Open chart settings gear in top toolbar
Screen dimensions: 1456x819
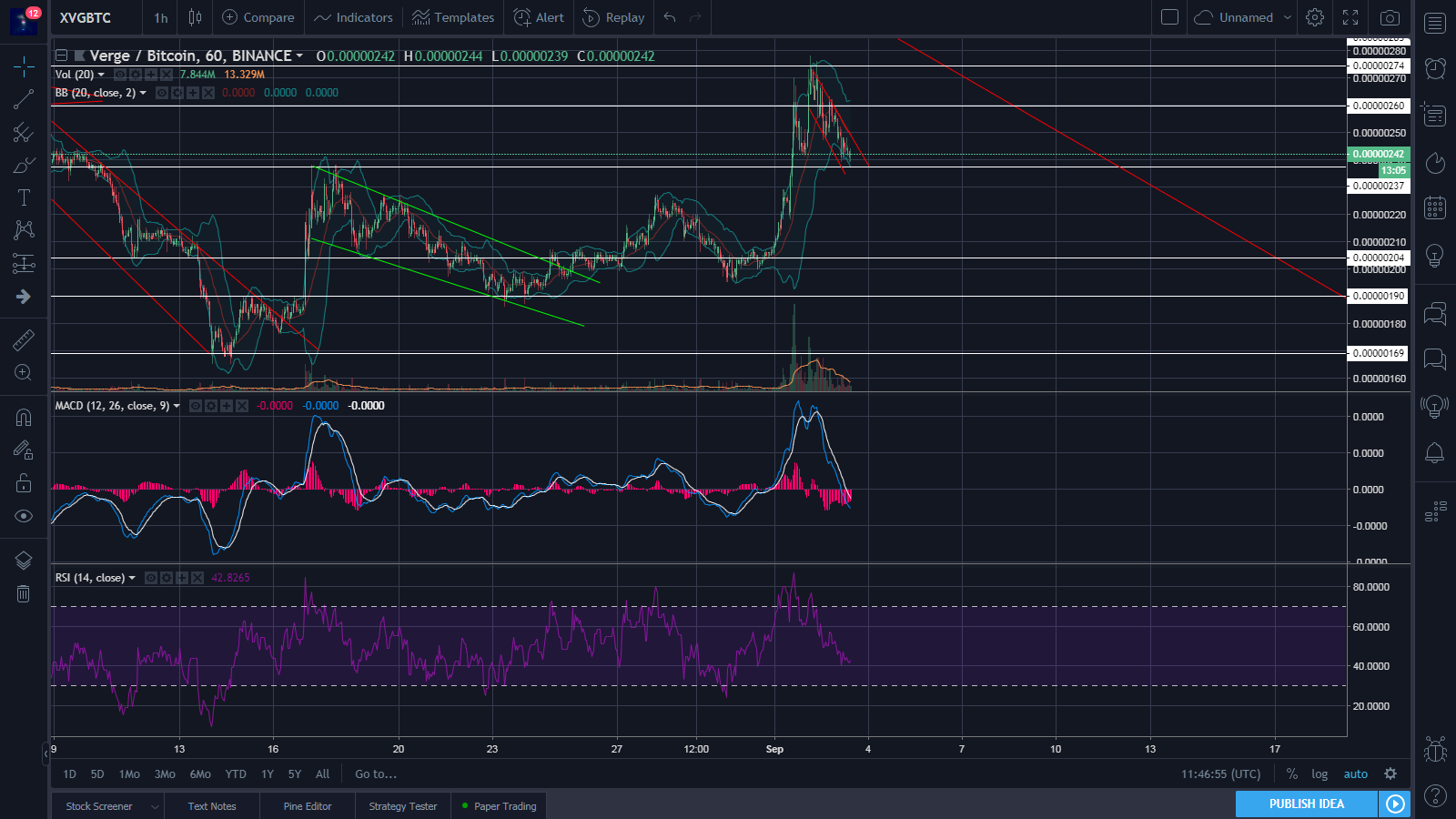coord(1315,17)
